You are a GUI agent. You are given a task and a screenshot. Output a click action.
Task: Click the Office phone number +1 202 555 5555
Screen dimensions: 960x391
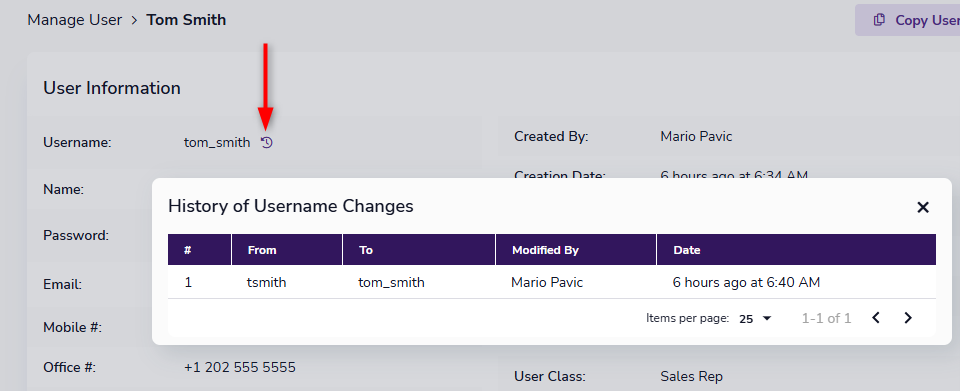pos(240,368)
